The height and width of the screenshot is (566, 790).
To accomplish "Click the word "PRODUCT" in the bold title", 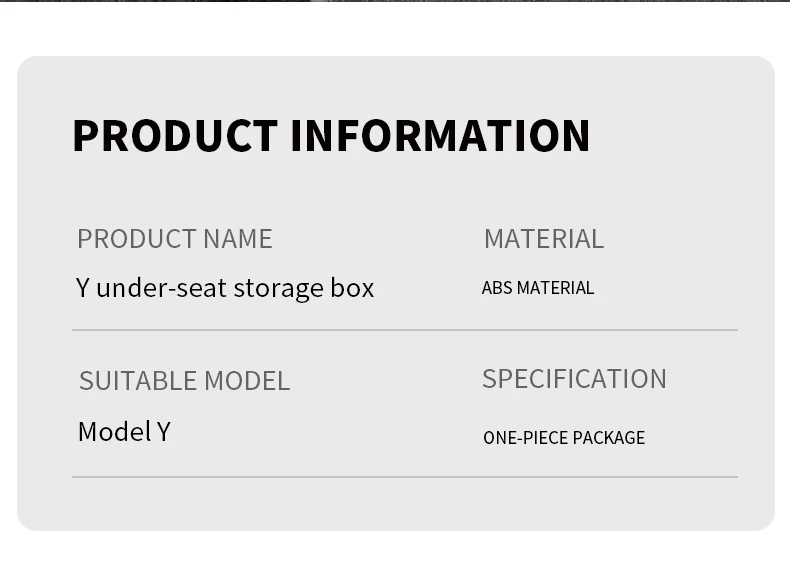I will 175,136.
